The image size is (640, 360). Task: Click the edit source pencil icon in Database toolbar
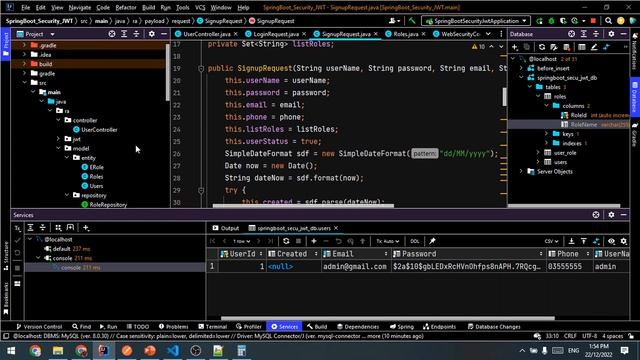coord(594,47)
